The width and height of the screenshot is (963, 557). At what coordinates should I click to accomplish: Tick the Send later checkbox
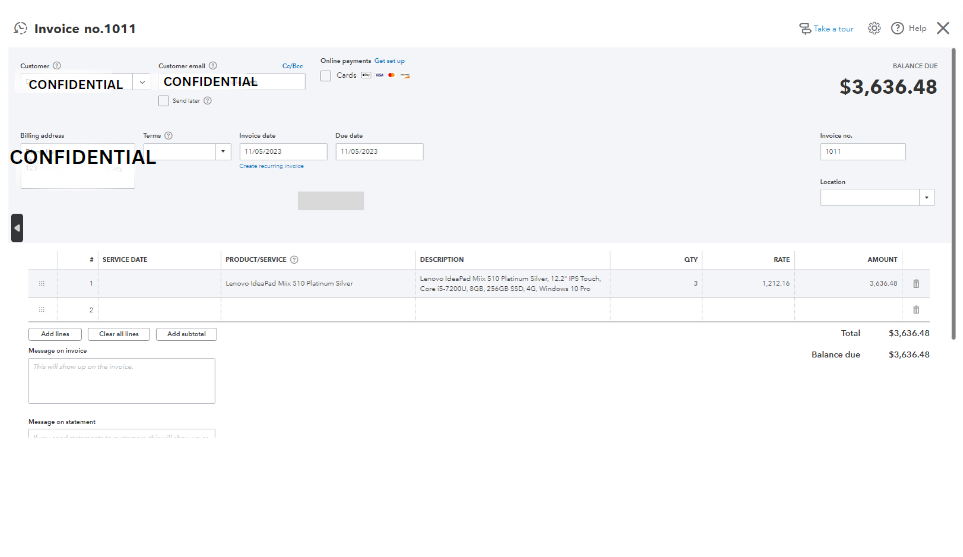pyautogui.click(x=163, y=101)
